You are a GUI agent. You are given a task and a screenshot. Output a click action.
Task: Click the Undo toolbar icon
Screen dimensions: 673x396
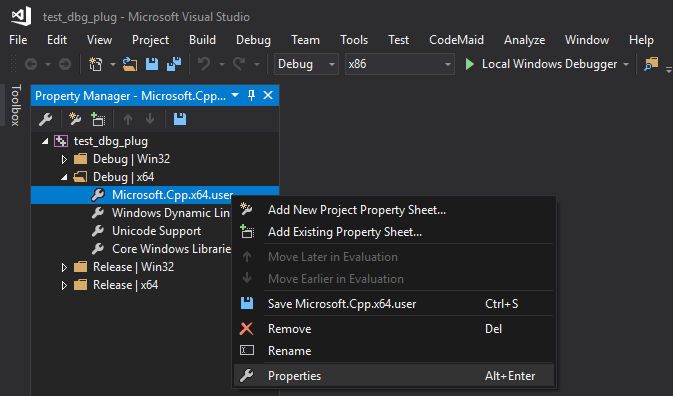pos(204,64)
